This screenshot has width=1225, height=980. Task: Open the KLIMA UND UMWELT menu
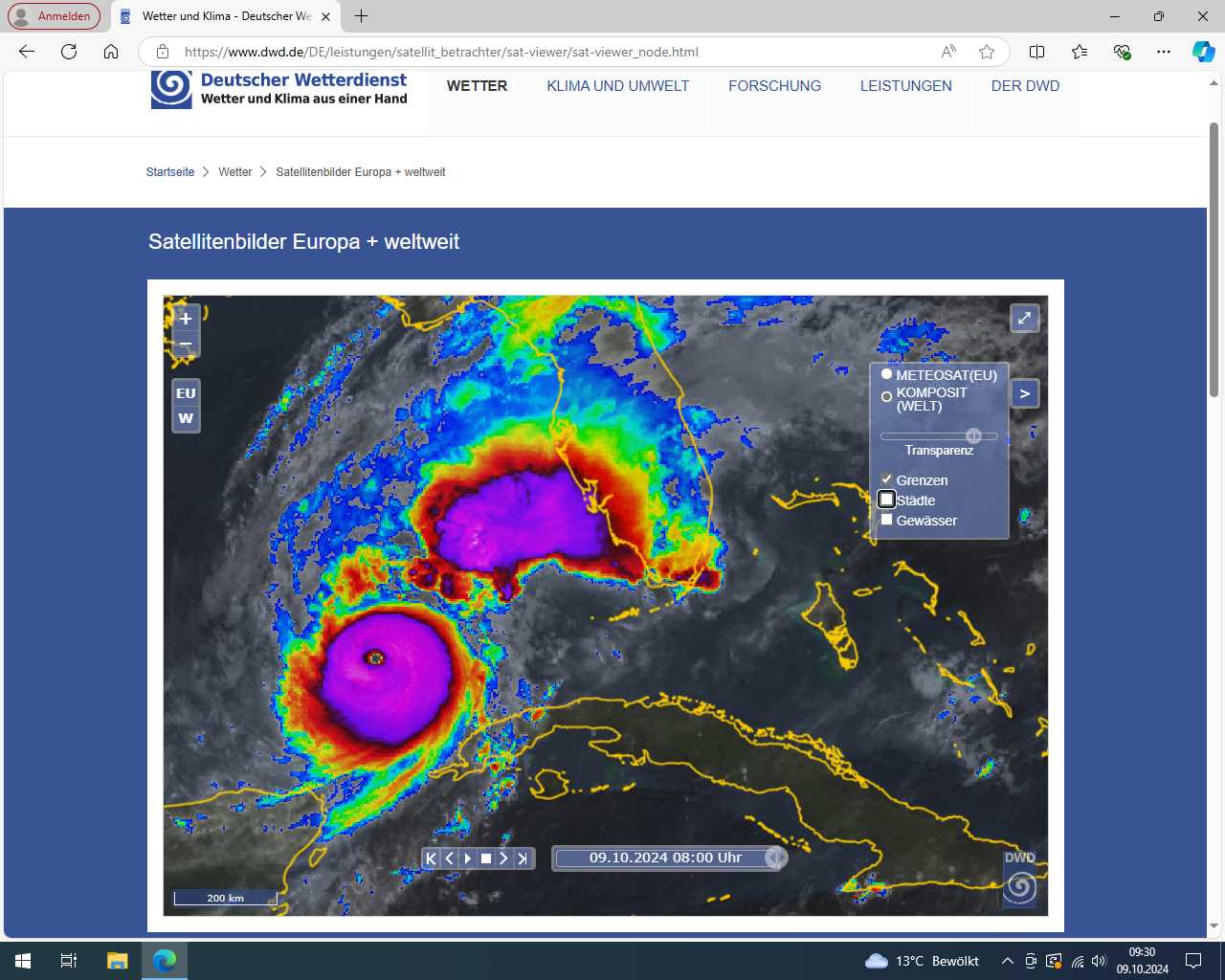(617, 86)
